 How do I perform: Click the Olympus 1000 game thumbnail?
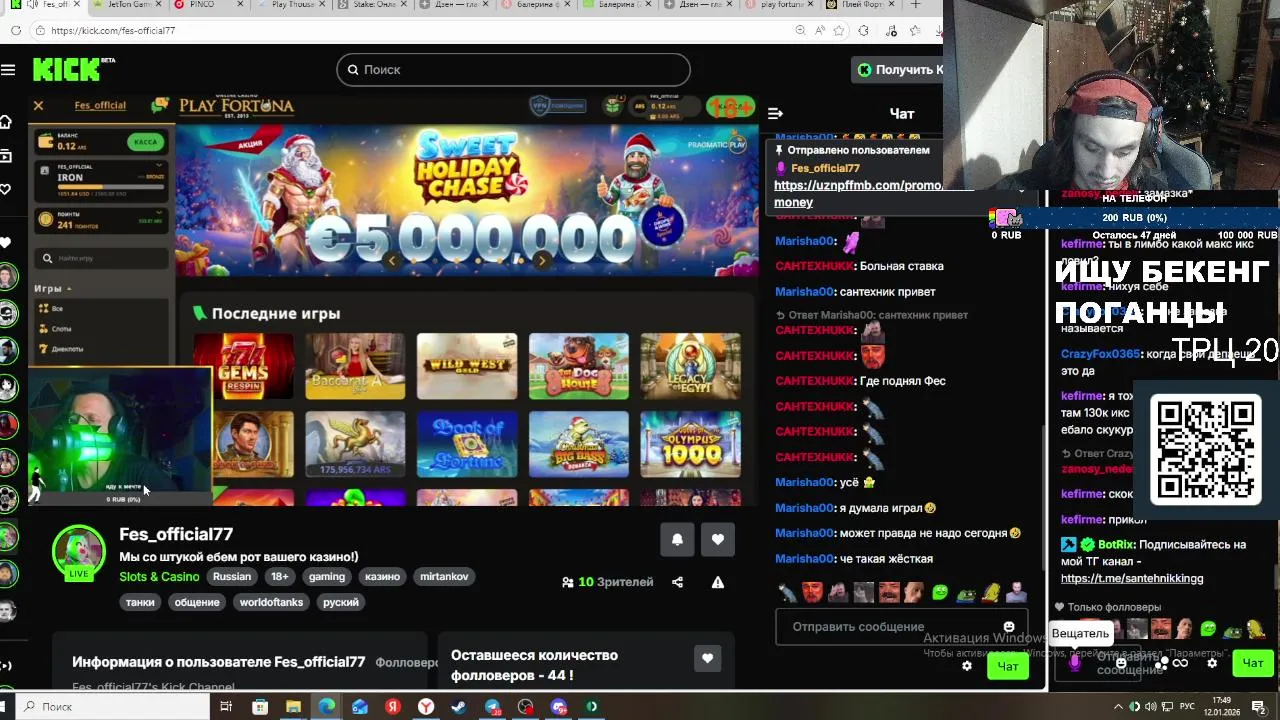691,444
